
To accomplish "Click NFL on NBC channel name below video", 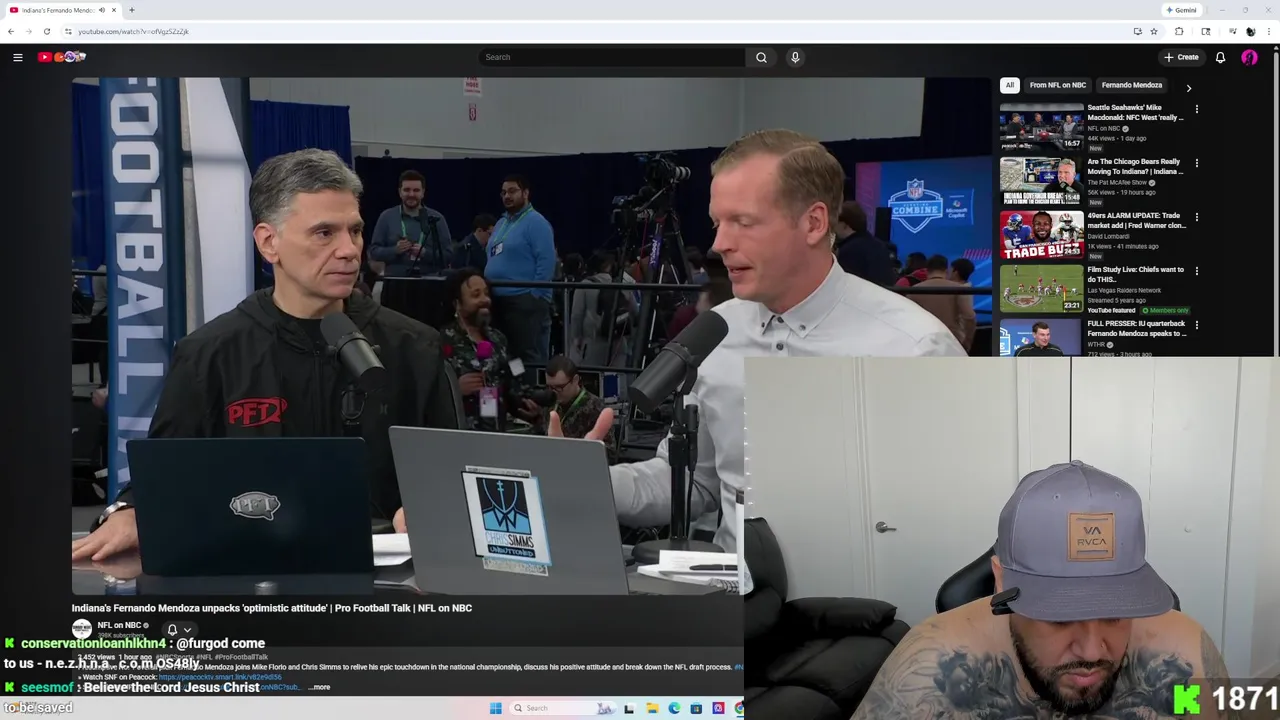I will (118, 626).
